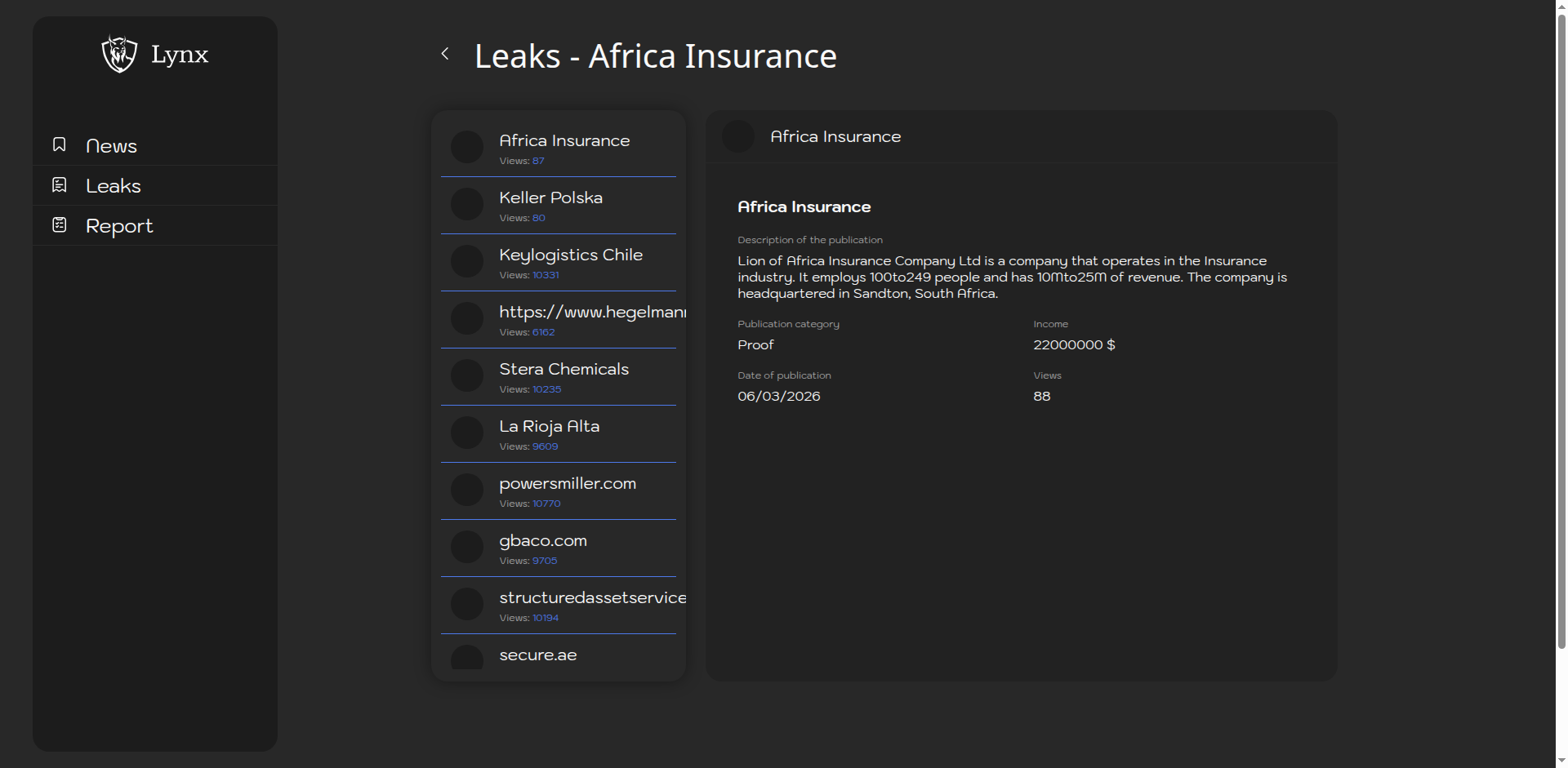Click the page's vertical scrollbar down arrow

1561,761
